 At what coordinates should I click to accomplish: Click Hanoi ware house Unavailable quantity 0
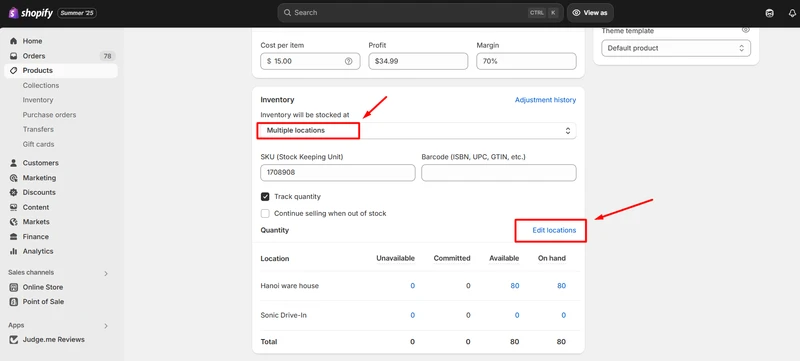point(413,286)
